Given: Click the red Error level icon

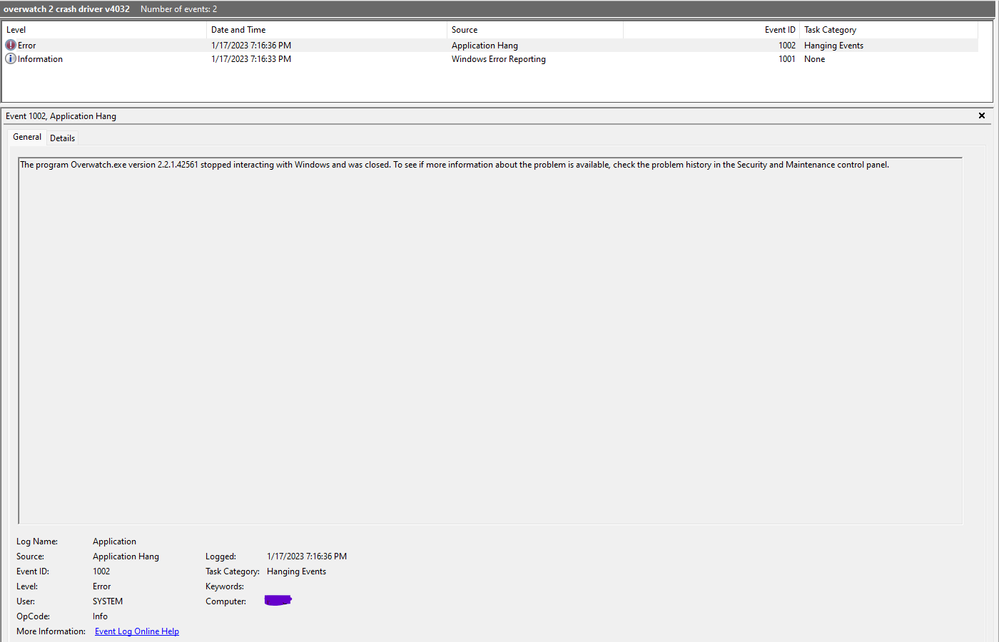Looking at the screenshot, I should tap(10, 45).
